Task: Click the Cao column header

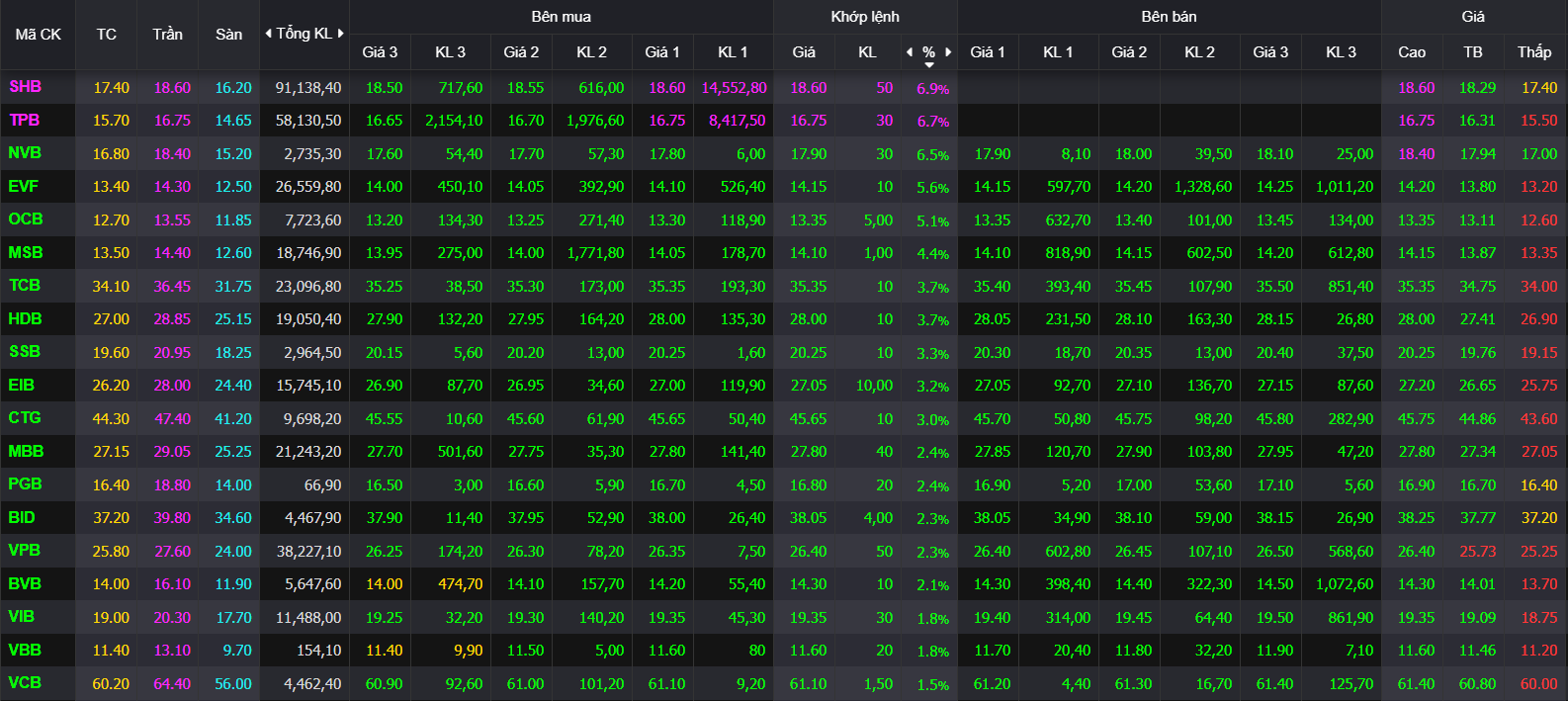Action: (1412, 52)
